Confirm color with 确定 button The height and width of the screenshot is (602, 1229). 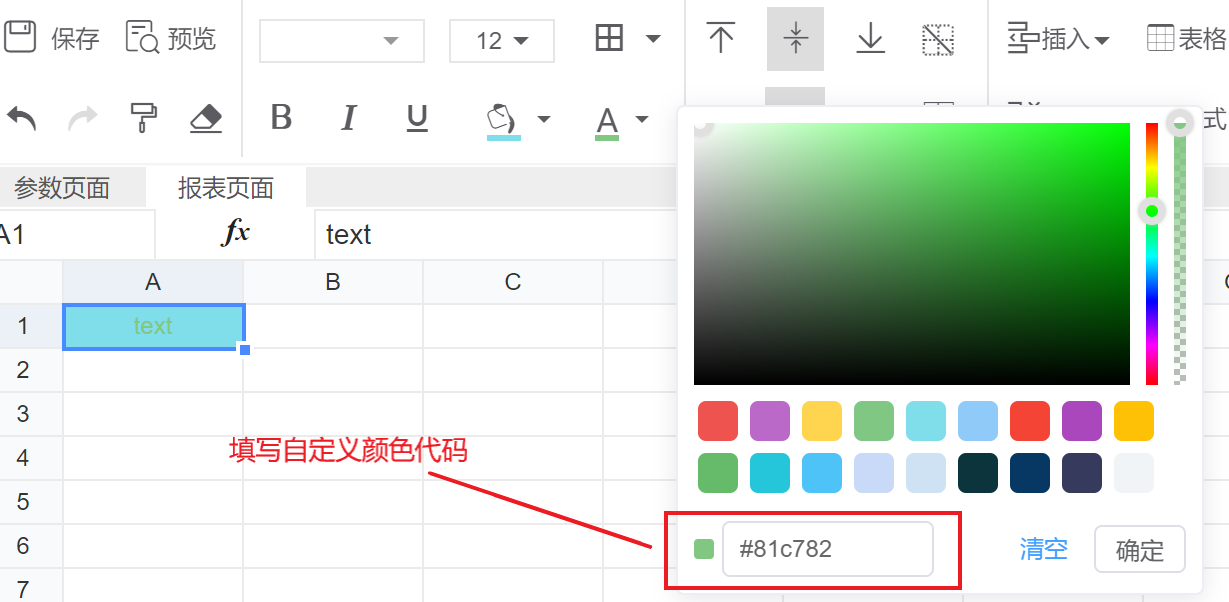pyautogui.click(x=1140, y=549)
